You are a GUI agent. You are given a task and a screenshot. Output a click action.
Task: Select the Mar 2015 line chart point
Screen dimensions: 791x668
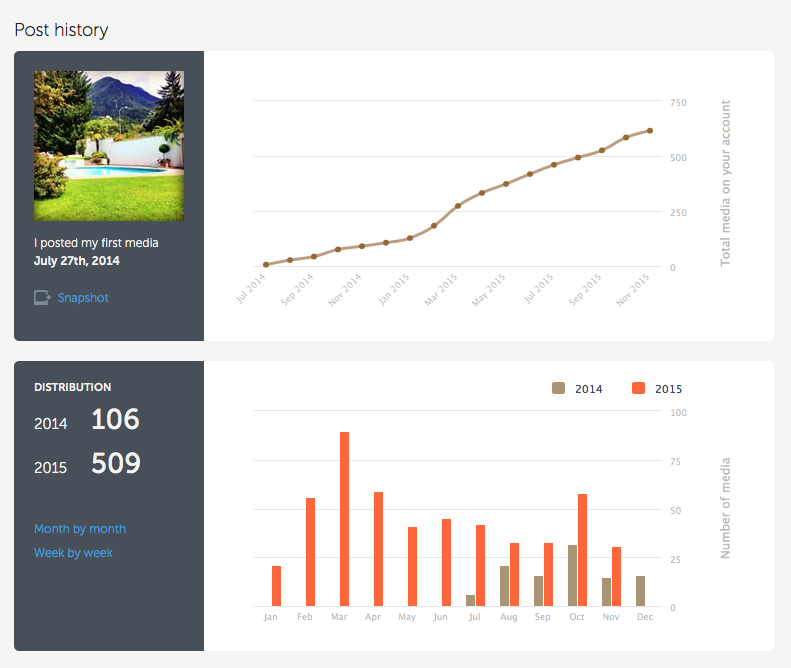458,206
